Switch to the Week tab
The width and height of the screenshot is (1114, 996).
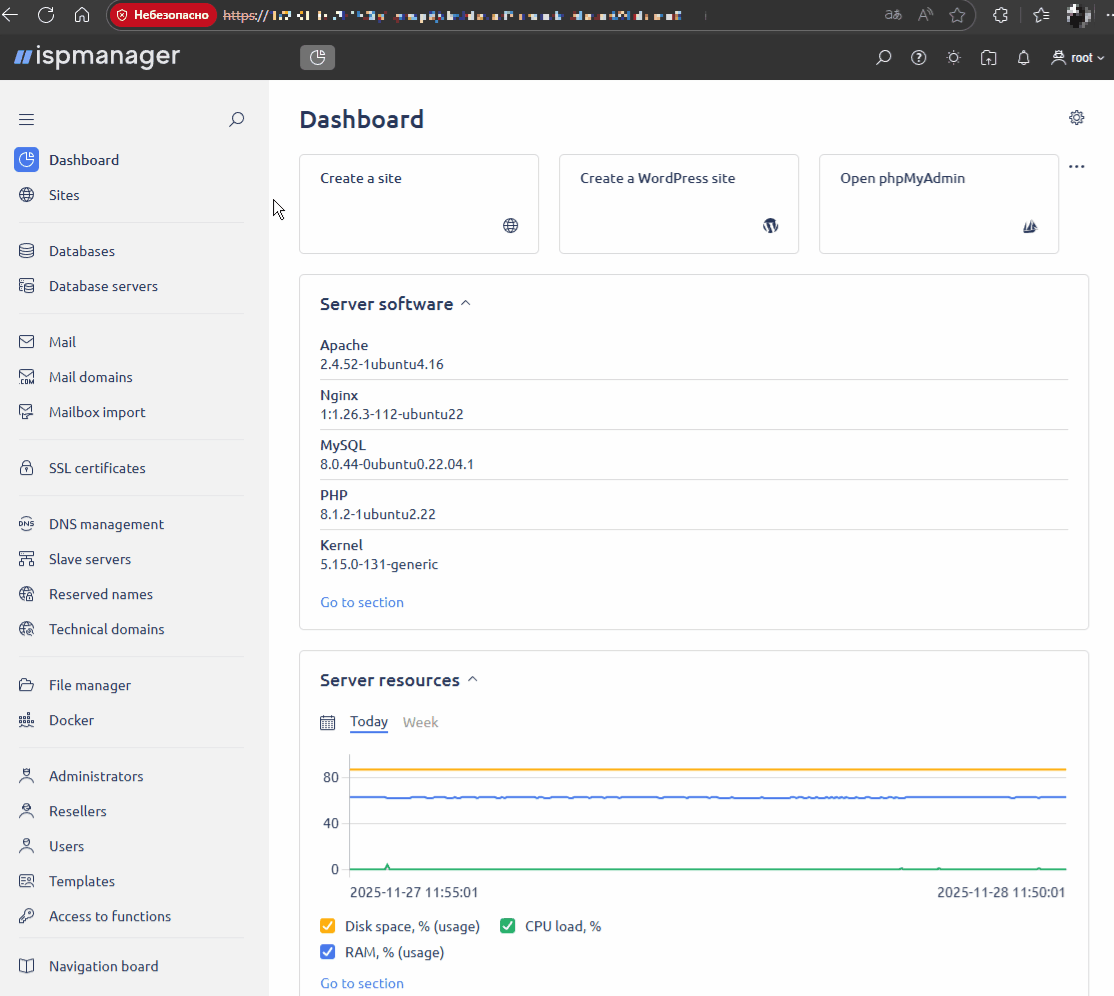coord(420,722)
